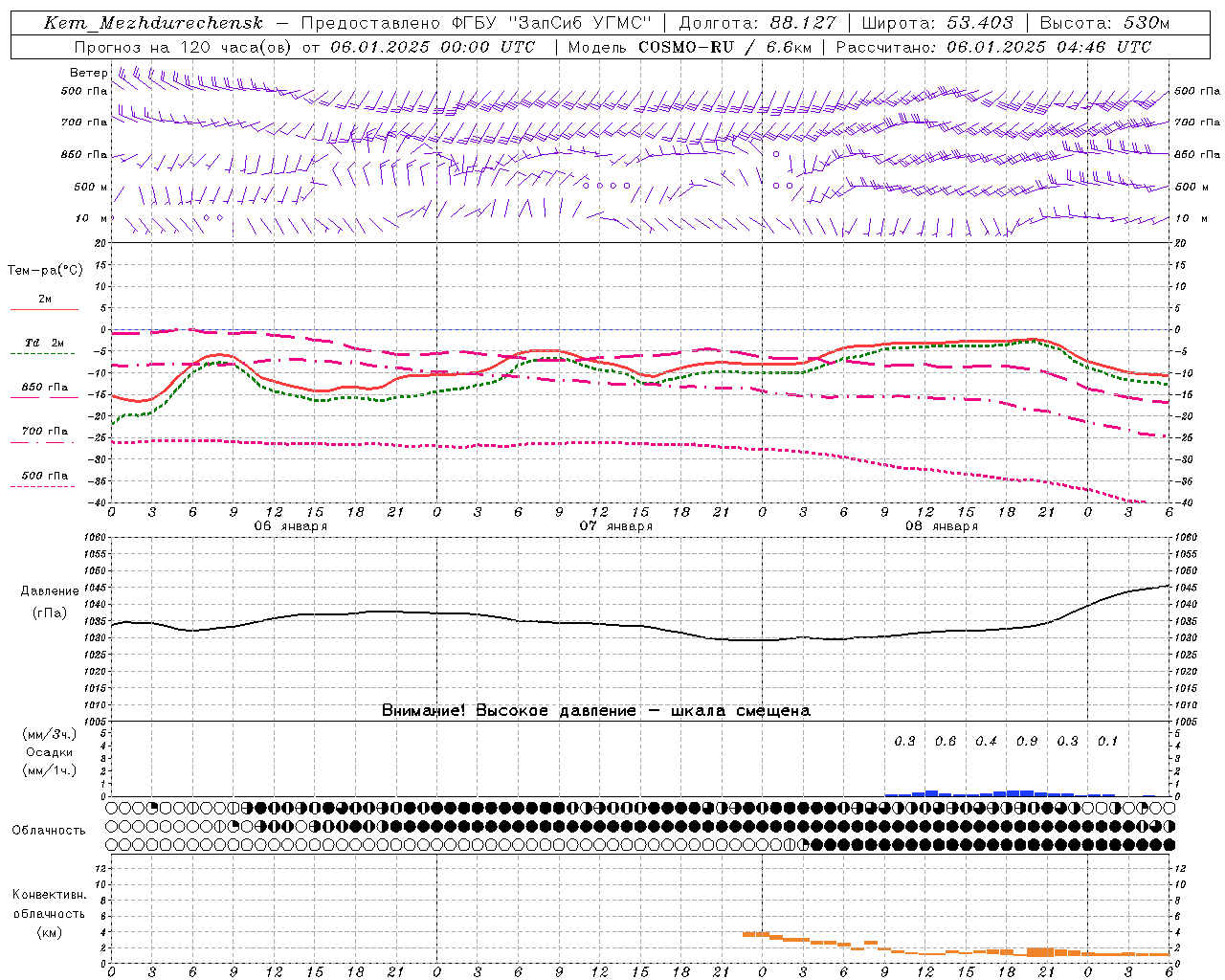Click the Облачность cloud cover label

pos(49,830)
